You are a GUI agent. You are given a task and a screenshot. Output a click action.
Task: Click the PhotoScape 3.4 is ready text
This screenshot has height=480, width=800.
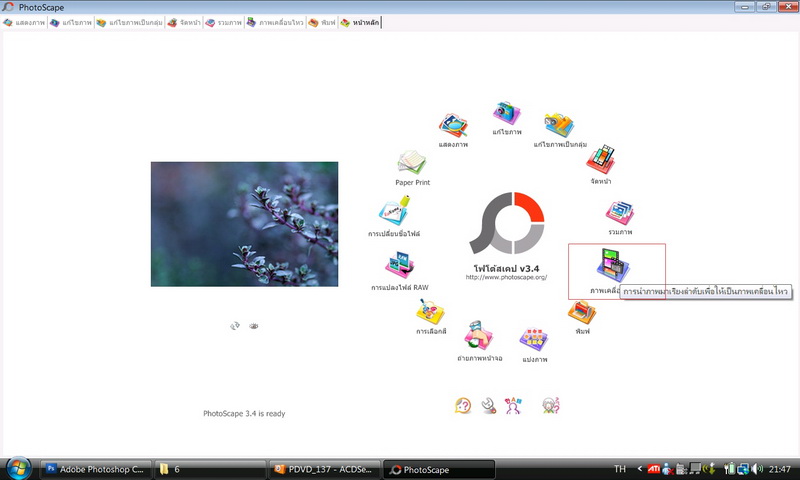[244, 414]
